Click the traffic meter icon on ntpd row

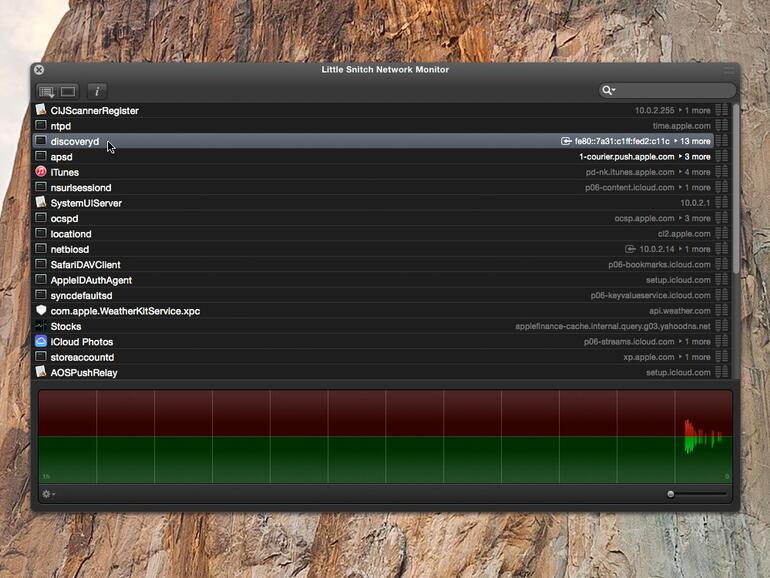pos(721,126)
